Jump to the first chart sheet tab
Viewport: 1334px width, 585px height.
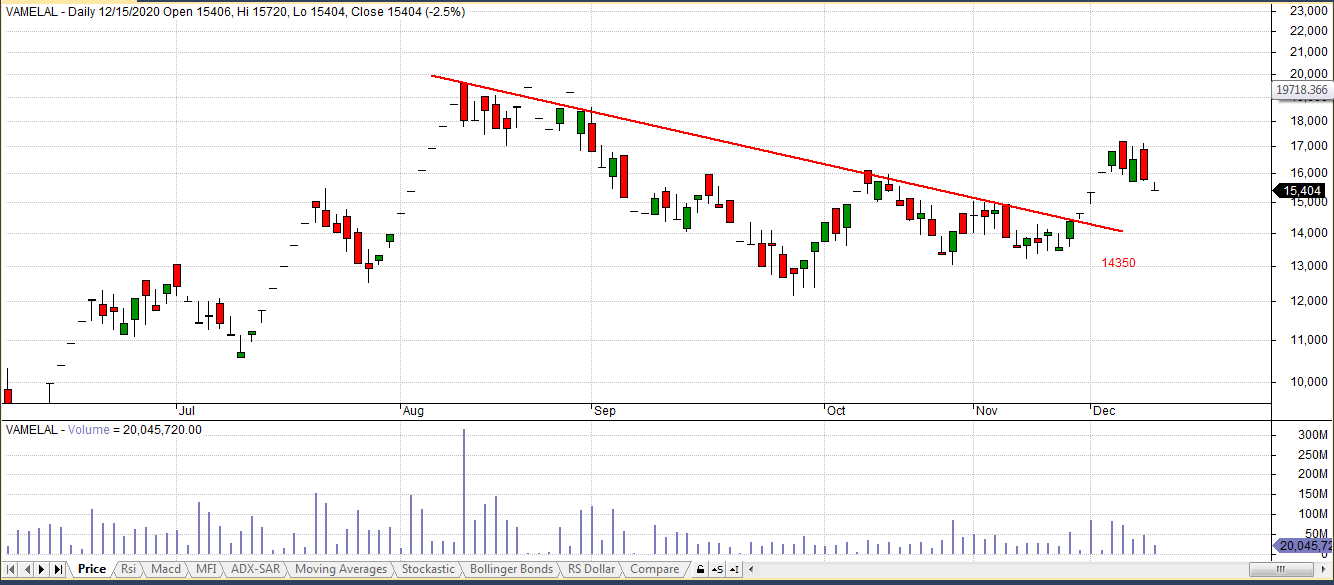tap(12, 569)
